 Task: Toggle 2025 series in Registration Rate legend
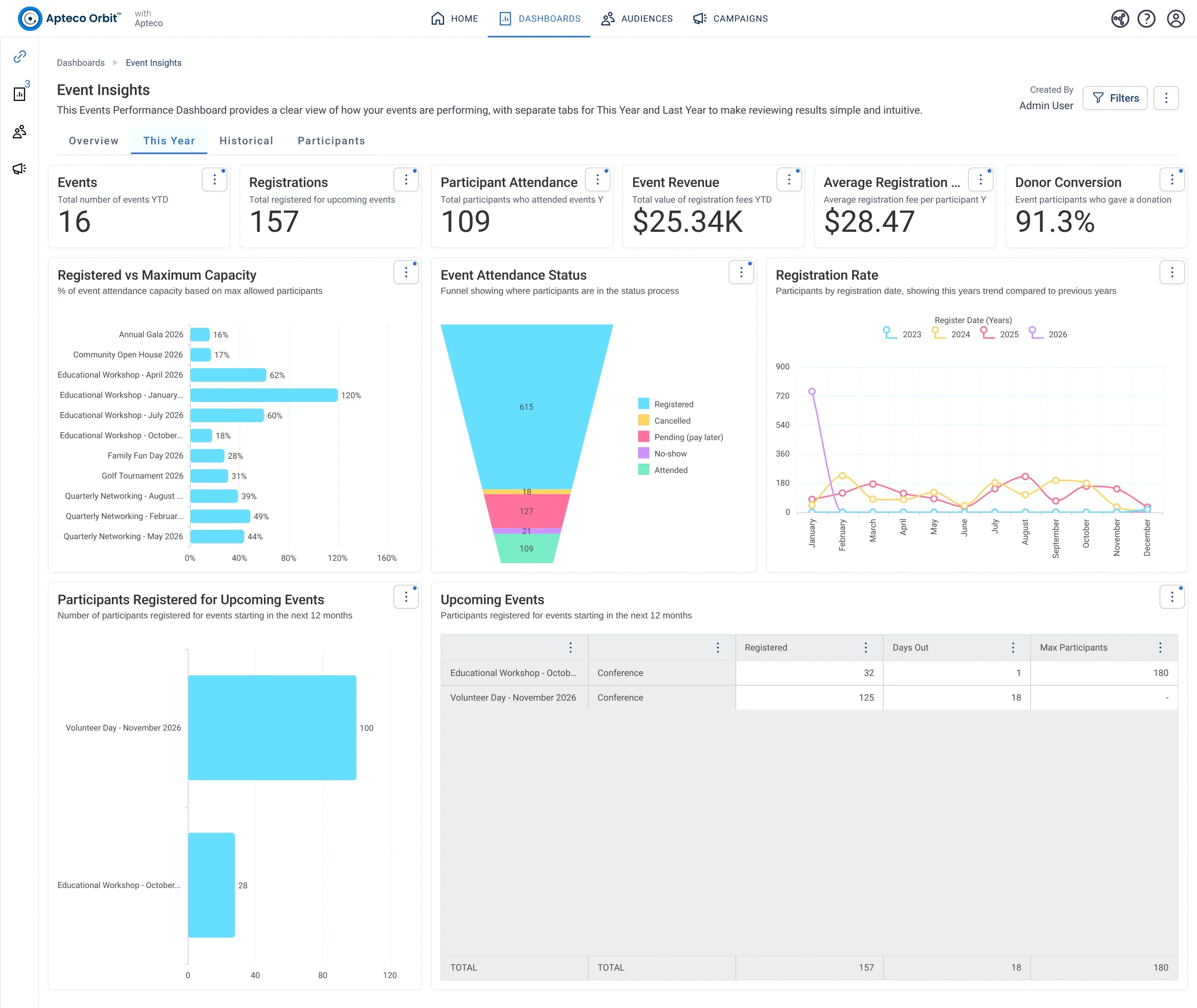pos(1000,334)
